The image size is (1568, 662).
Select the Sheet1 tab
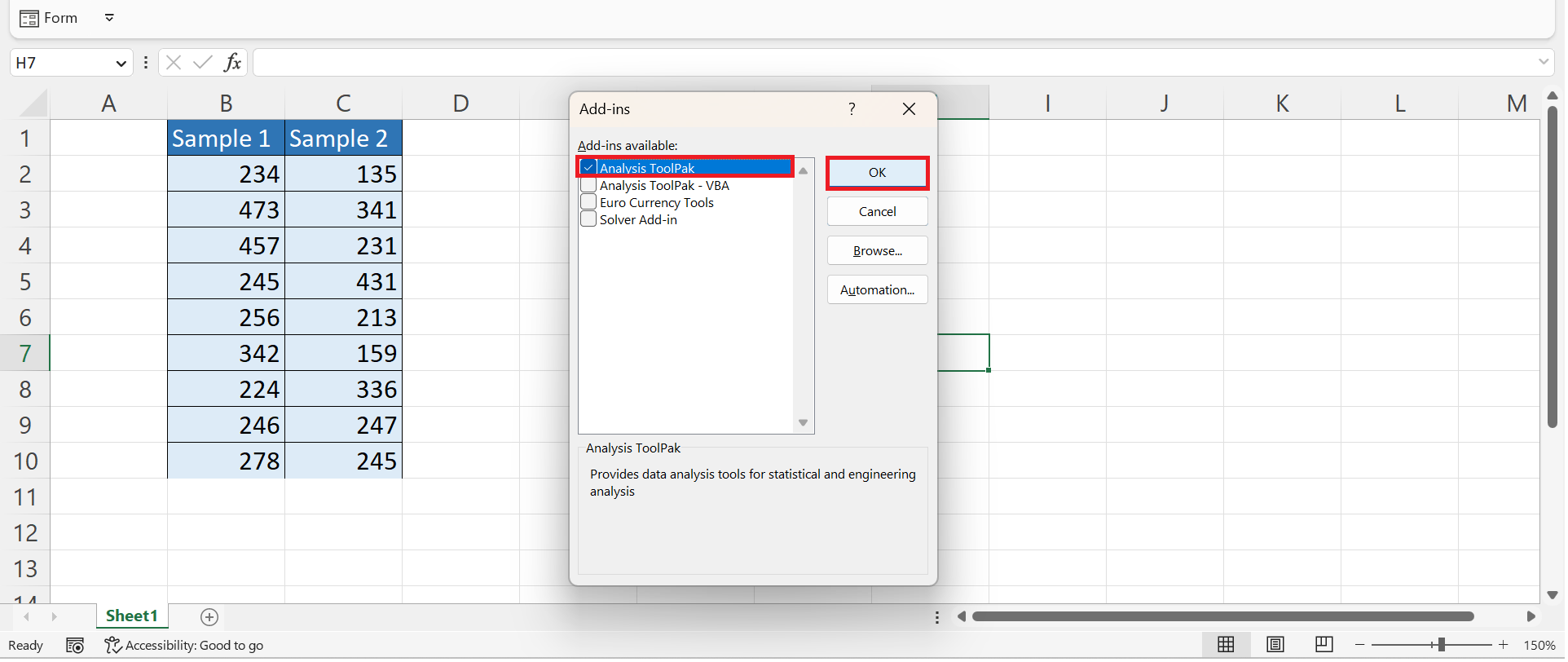tap(131, 616)
